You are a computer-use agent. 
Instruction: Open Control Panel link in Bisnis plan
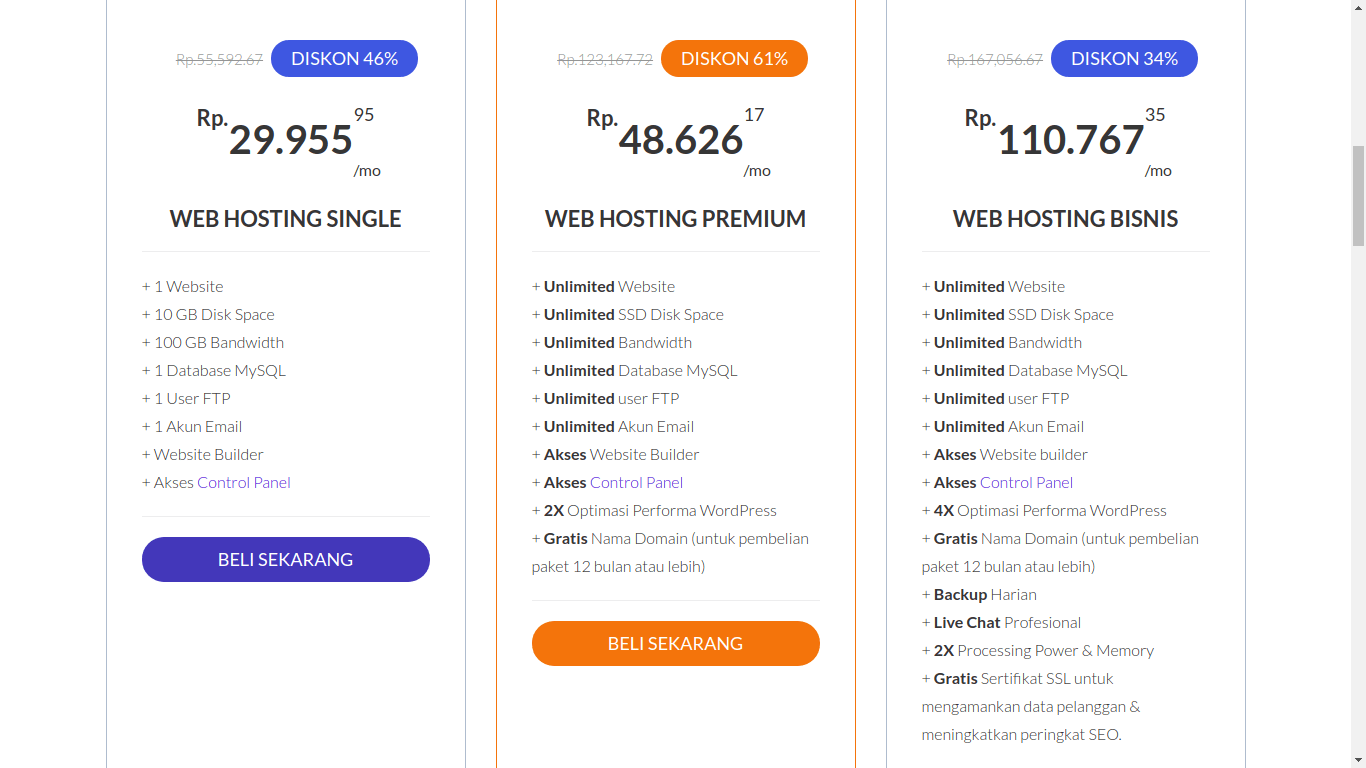click(x=1026, y=482)
